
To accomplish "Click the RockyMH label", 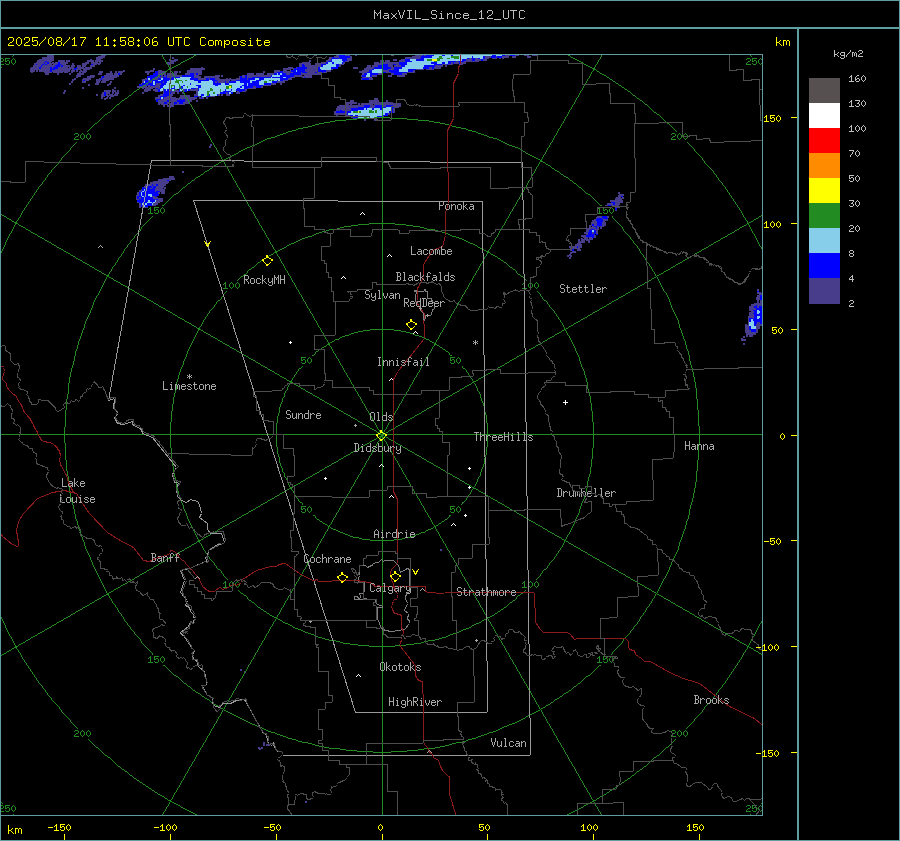I will pyautogui.click(x=264, y=280).
